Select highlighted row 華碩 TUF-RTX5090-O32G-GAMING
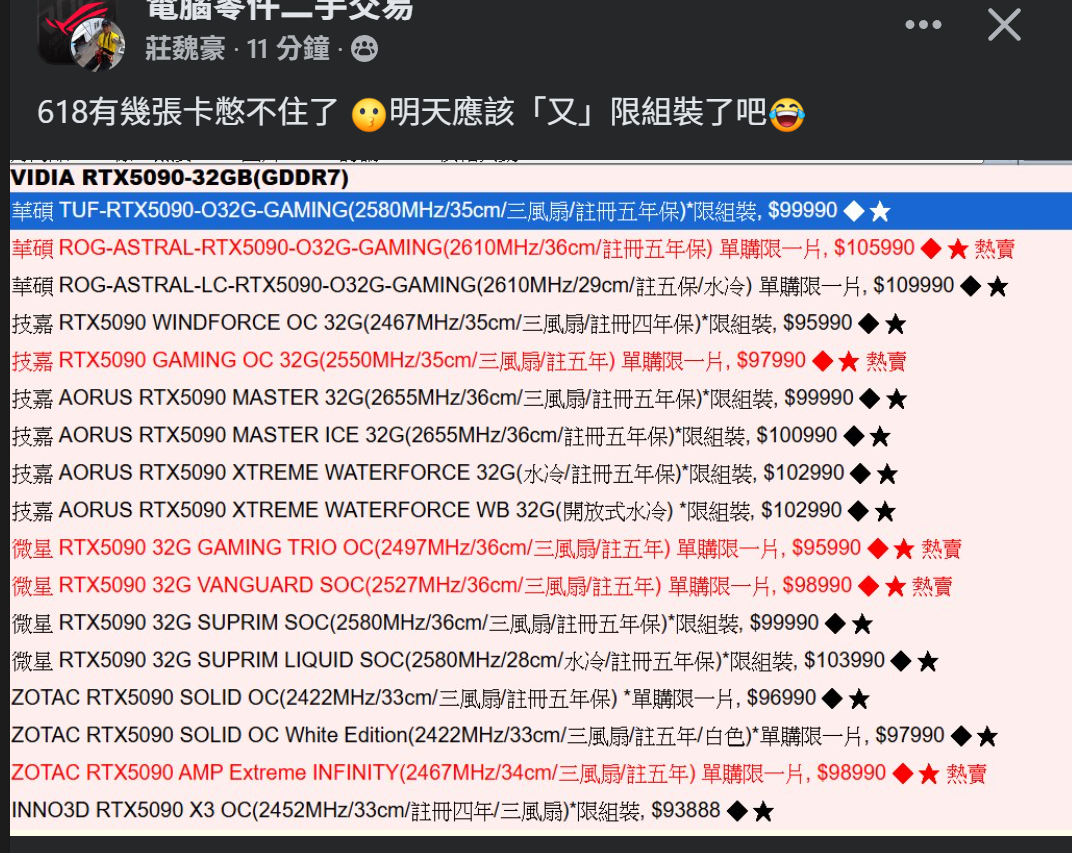 pos(541,211)
